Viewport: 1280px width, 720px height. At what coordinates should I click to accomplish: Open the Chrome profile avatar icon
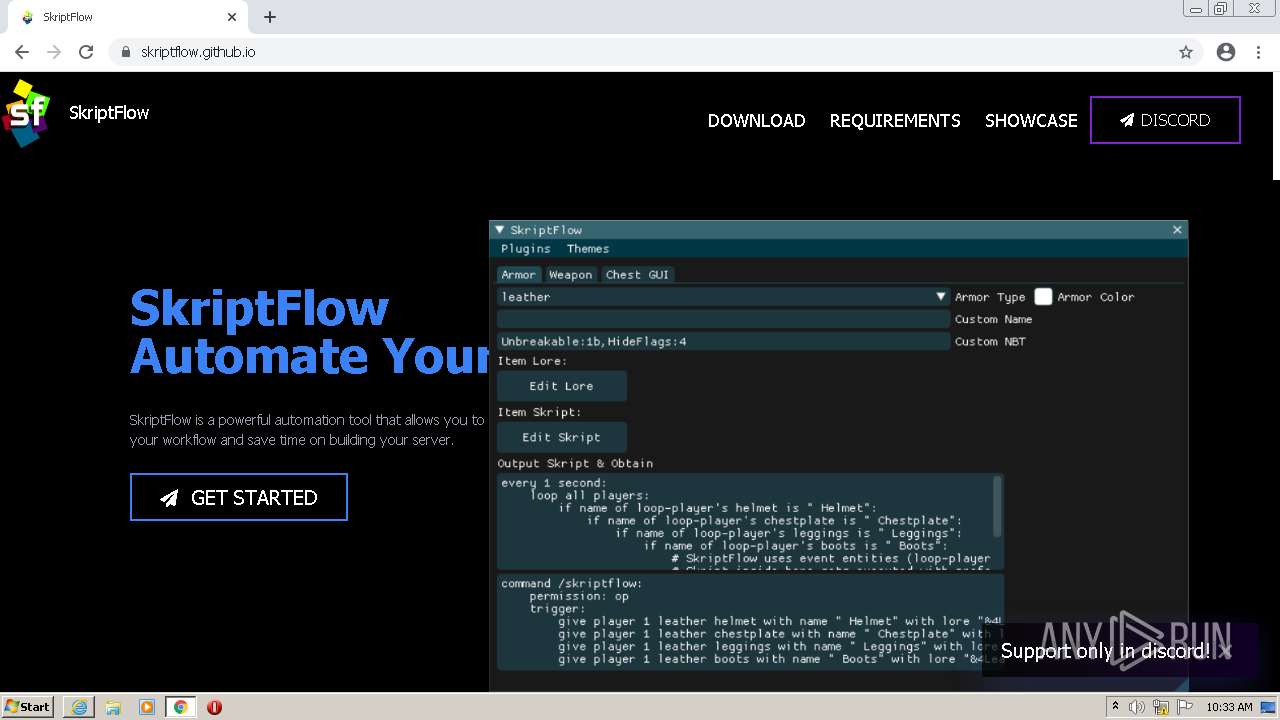1226,52
